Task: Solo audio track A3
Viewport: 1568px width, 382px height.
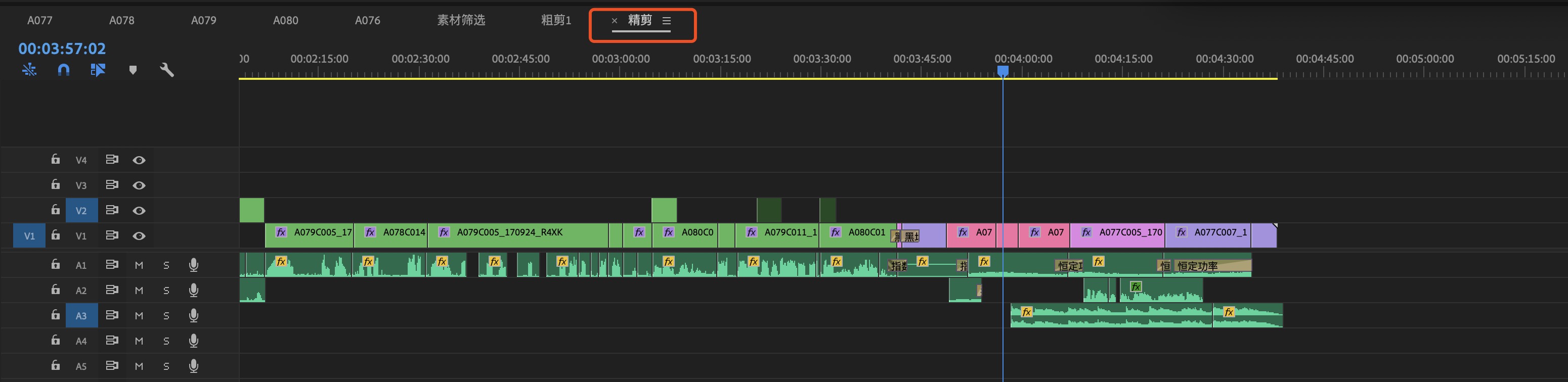Action: coord(166,316)
